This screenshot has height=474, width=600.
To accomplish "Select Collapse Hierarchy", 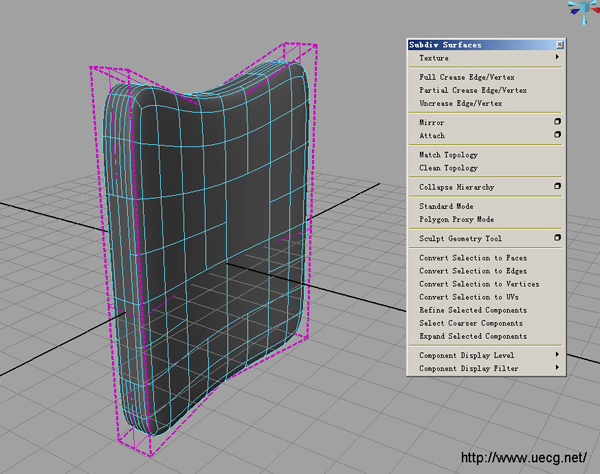I will pos(457,187).
